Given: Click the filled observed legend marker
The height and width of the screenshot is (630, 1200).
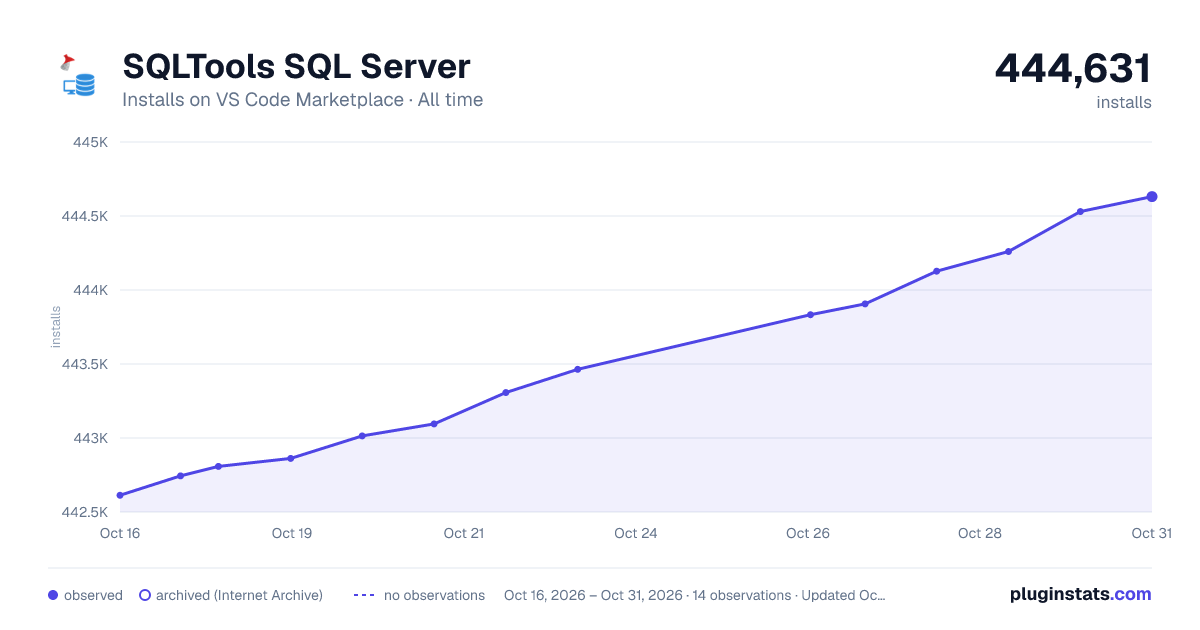Looking at the screenshot, I should coord(53,595).
